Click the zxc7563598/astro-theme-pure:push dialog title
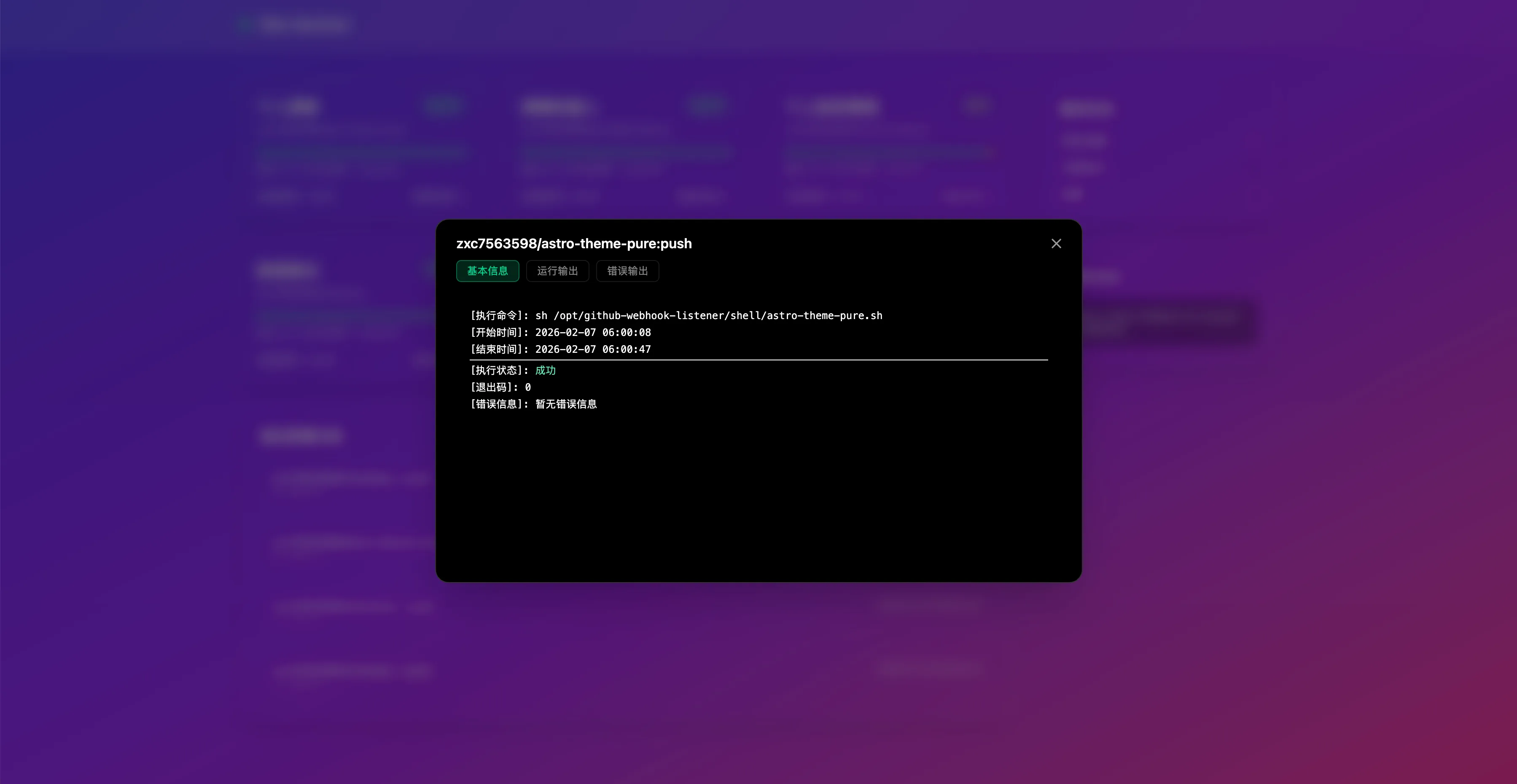 [x=573, y=244]
